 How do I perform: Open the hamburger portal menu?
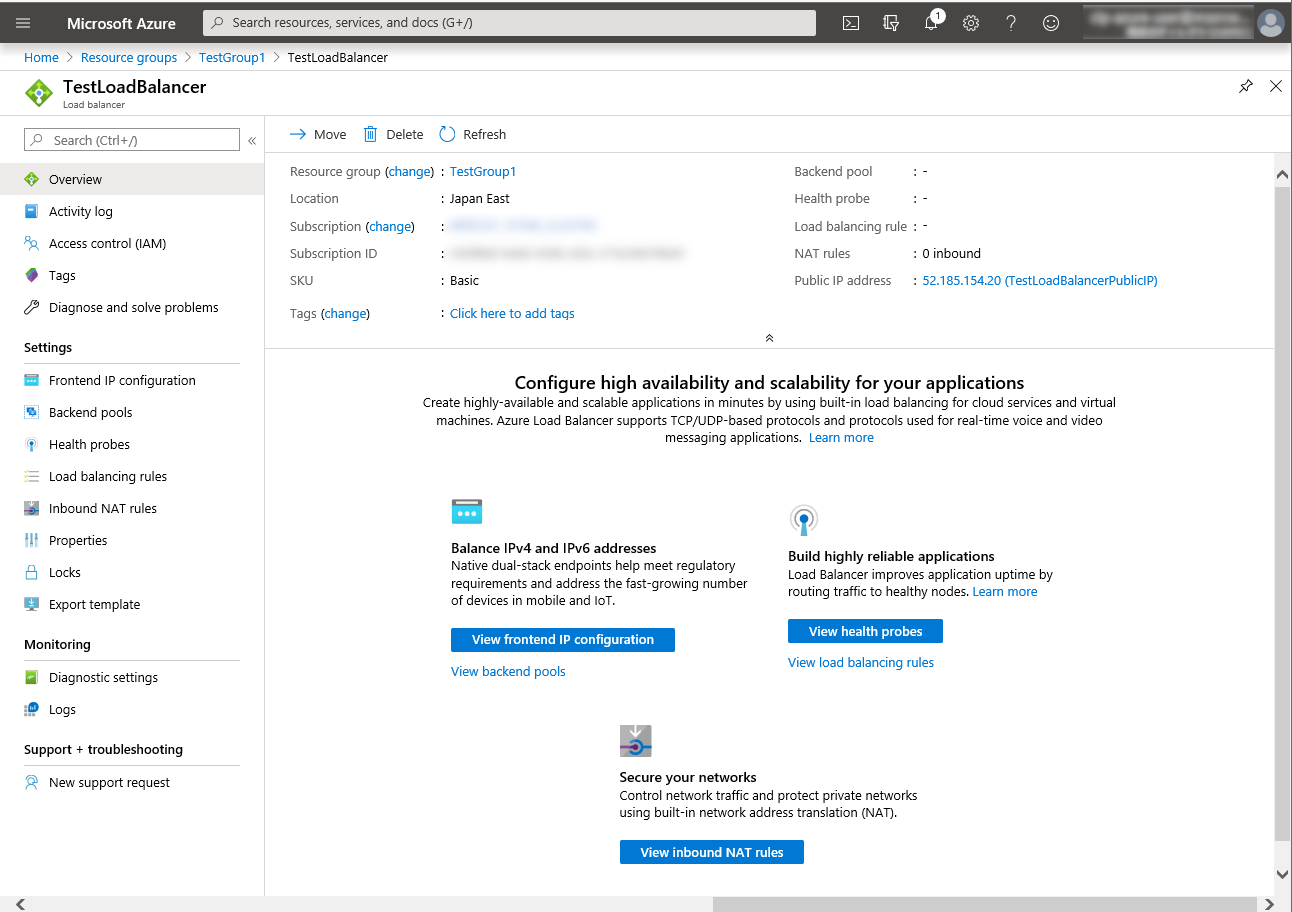tap(23, 23)
